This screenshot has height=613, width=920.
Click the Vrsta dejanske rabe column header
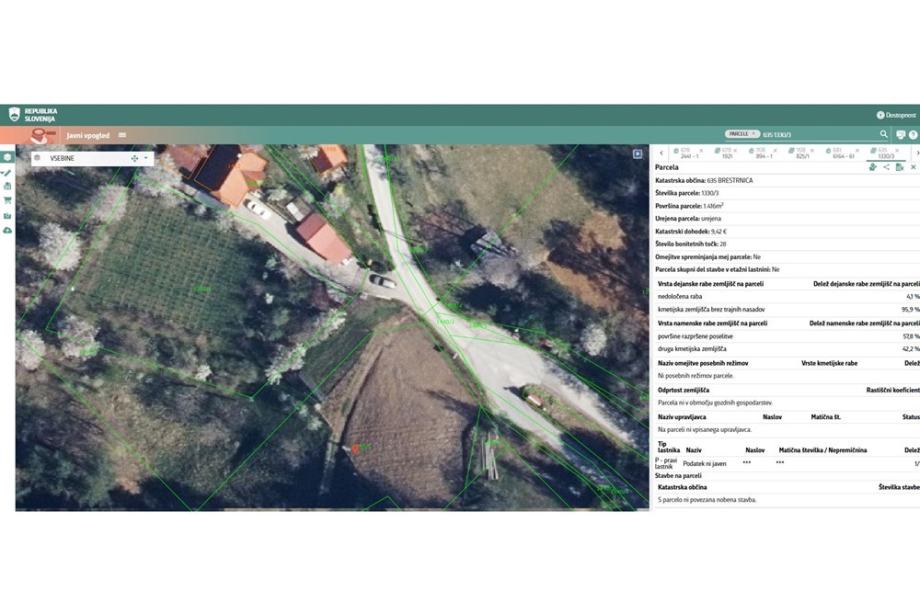pyautogui.click(x=711, y=284)
